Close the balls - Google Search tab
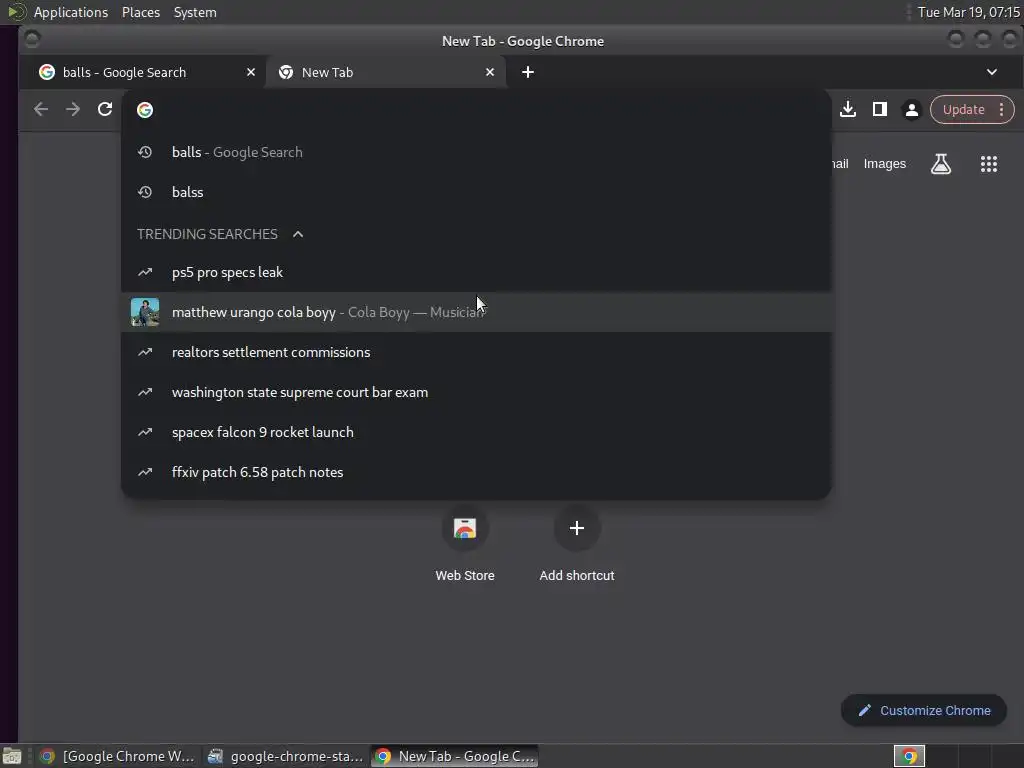The height and width of the screenshot is (768, 1024). (251, 72)
